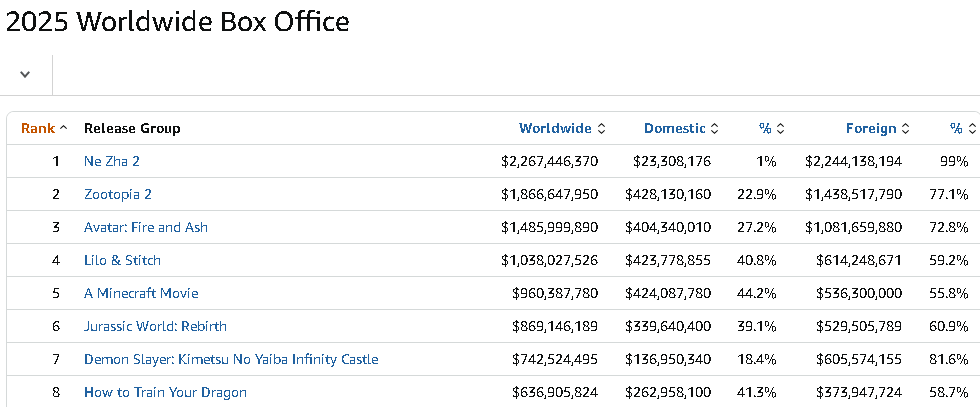
Task: Click the Foreign header label
Action: (x=871, y=129)
